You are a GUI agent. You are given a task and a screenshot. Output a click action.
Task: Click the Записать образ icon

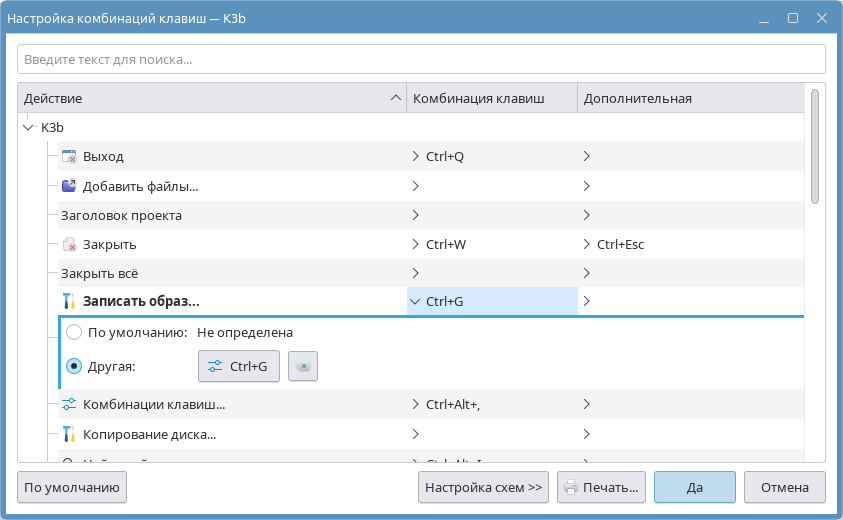tap(69, 301)
